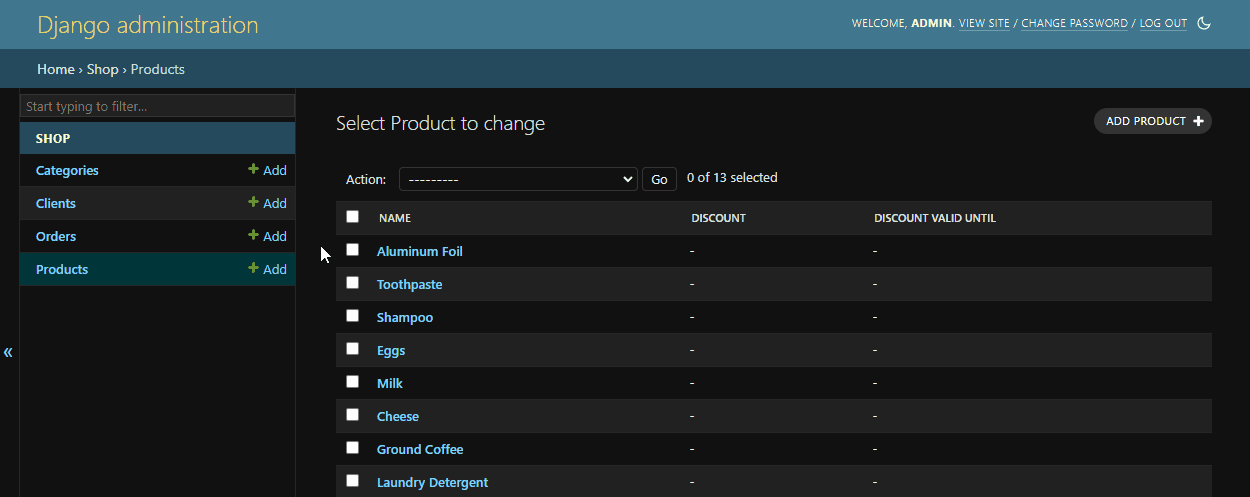This screenshot has height=497, width=1250.
Task: Open the Shampoo product
Action: point(405,317)
